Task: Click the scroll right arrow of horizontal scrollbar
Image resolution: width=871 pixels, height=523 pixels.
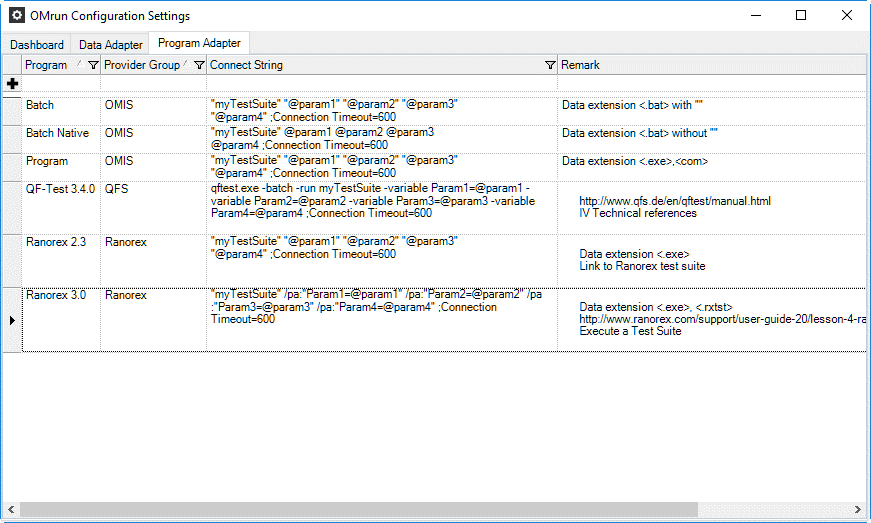Action: point(858,509)
